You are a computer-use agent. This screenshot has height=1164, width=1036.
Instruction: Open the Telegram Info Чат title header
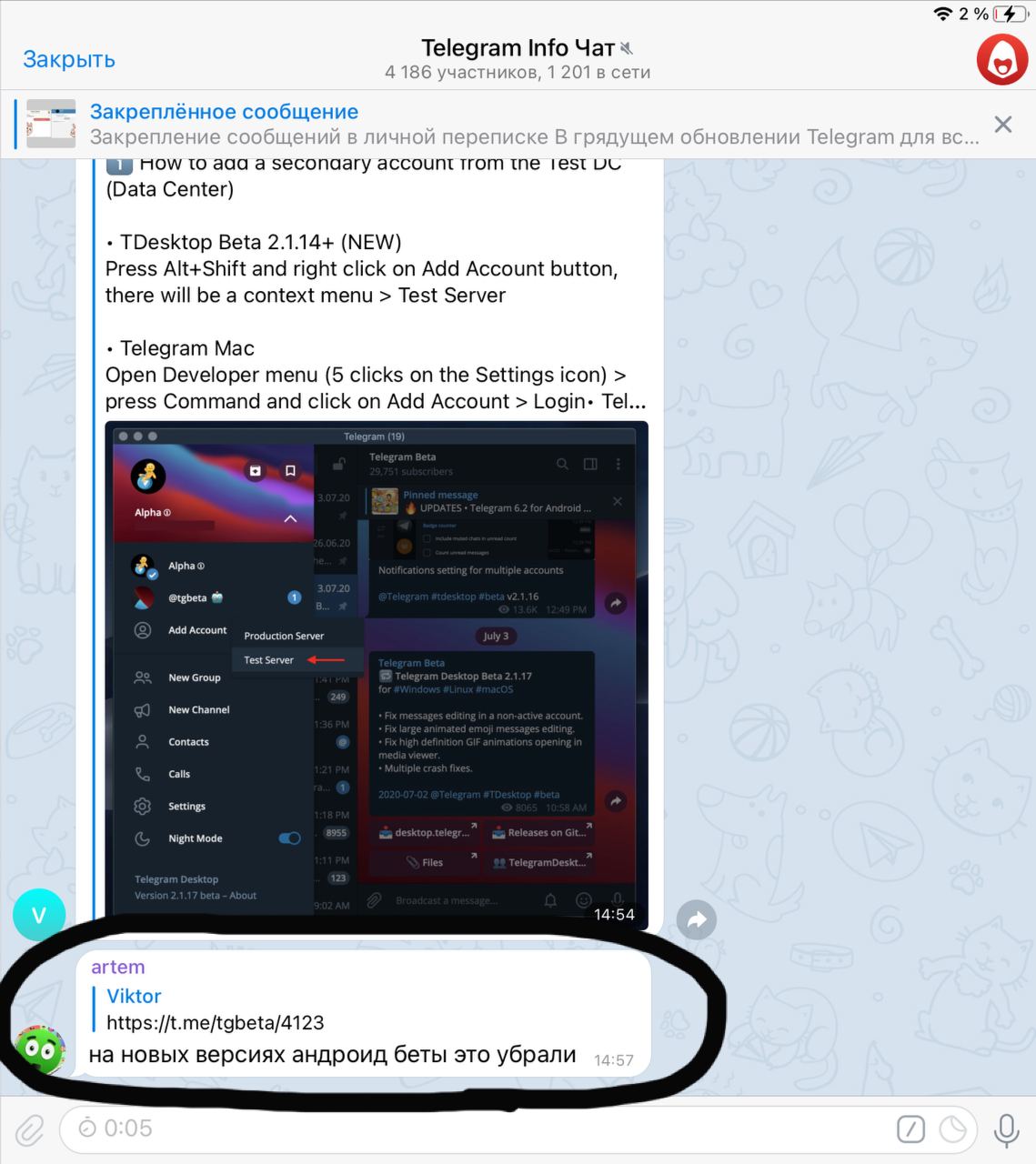point(518,59)
